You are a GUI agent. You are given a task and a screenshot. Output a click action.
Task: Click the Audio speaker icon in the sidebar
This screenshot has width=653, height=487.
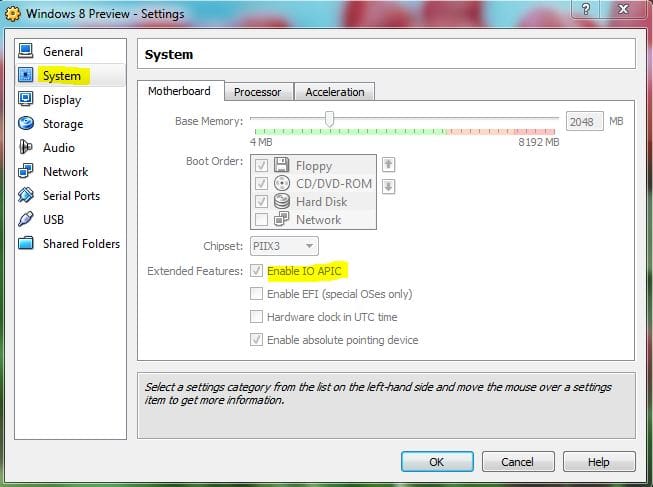(x=26, y=147)
